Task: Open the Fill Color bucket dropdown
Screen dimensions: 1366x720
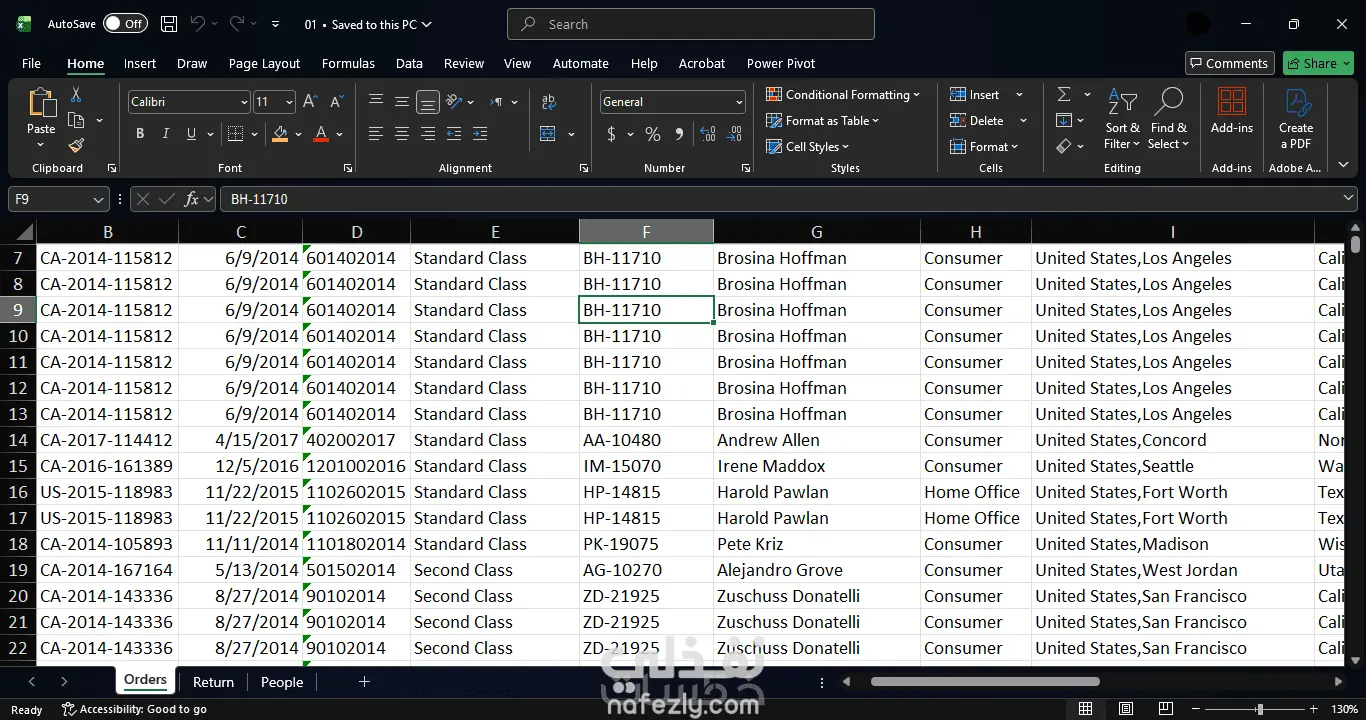Action: 299,134
